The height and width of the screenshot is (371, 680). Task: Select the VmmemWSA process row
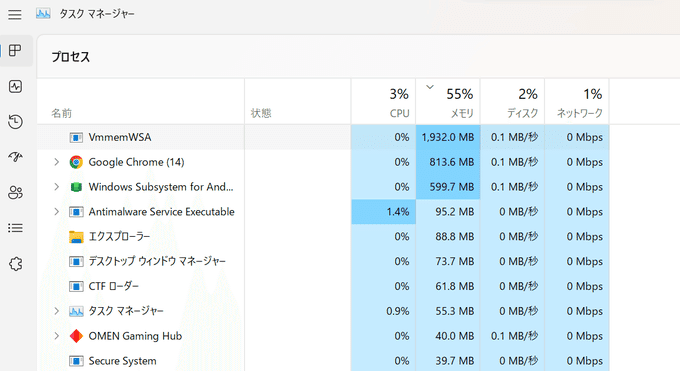pos(323,137)
